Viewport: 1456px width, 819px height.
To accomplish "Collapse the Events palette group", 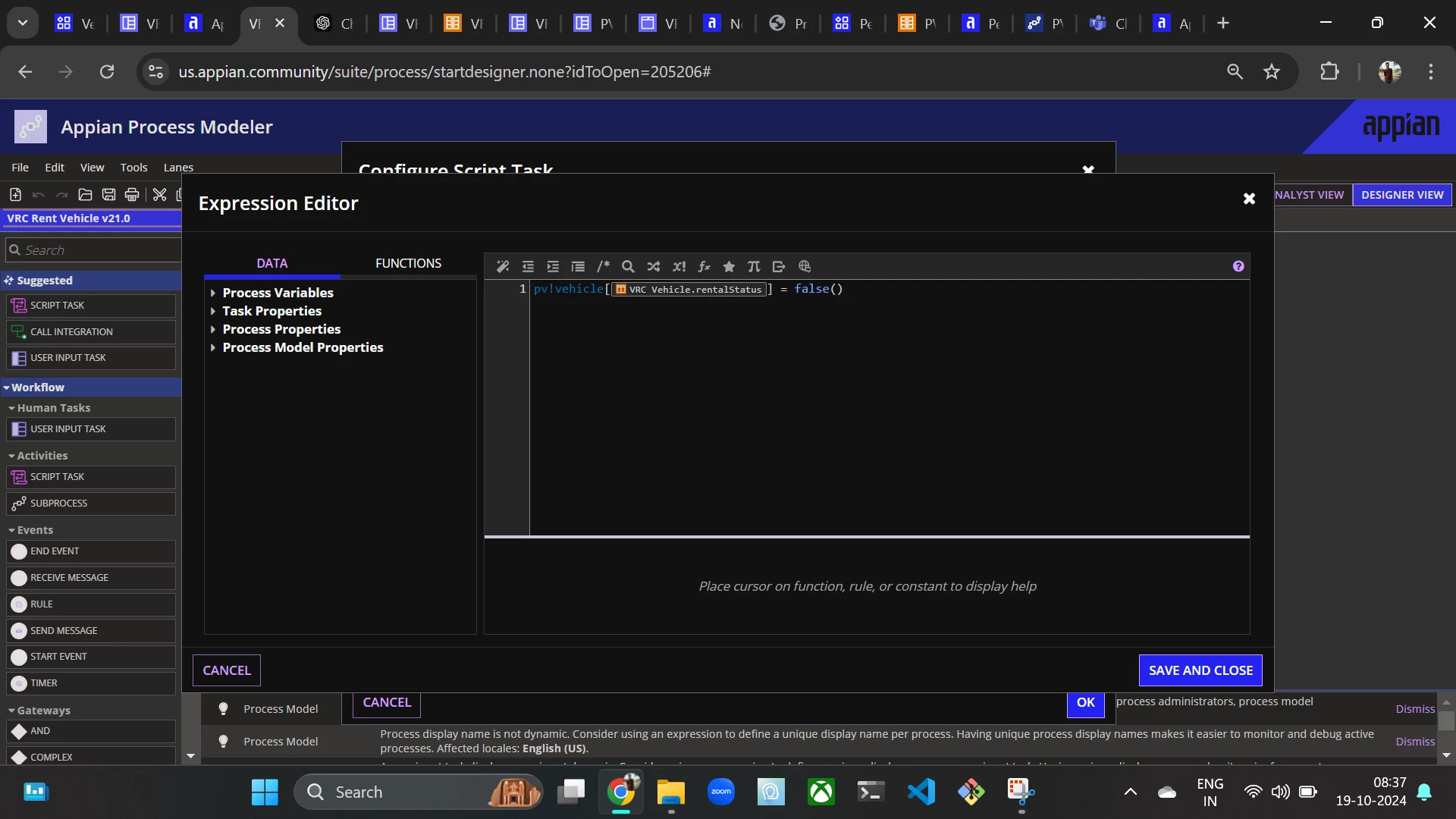I will (x=11, y=530).
